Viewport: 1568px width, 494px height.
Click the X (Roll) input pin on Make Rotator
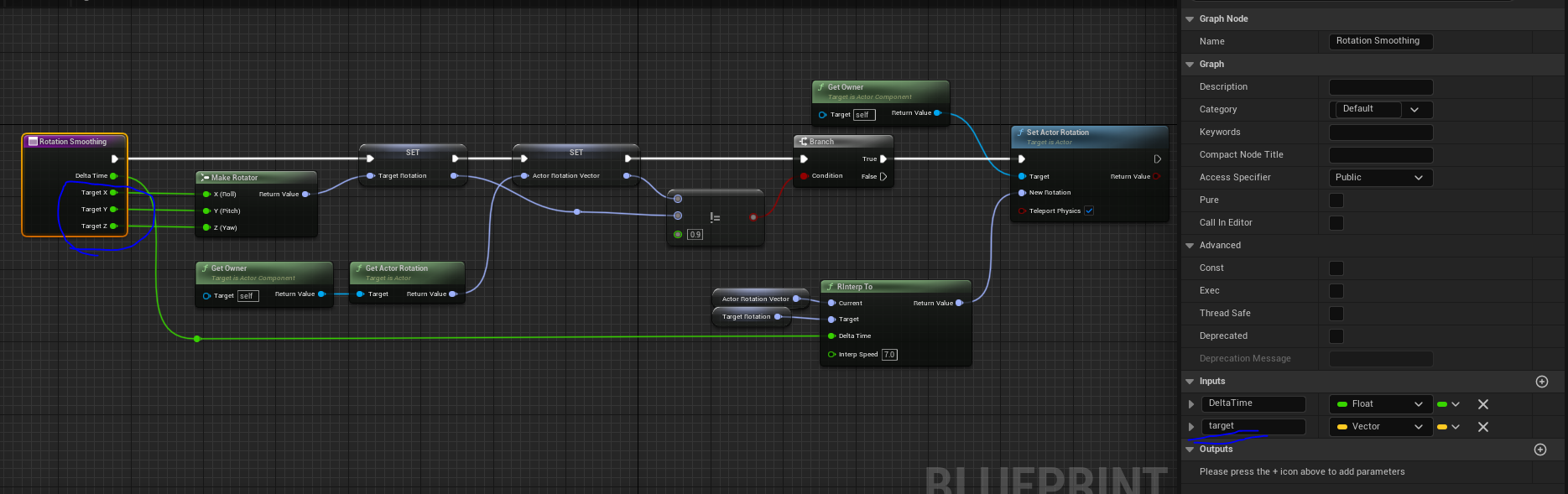click(206, 194)
